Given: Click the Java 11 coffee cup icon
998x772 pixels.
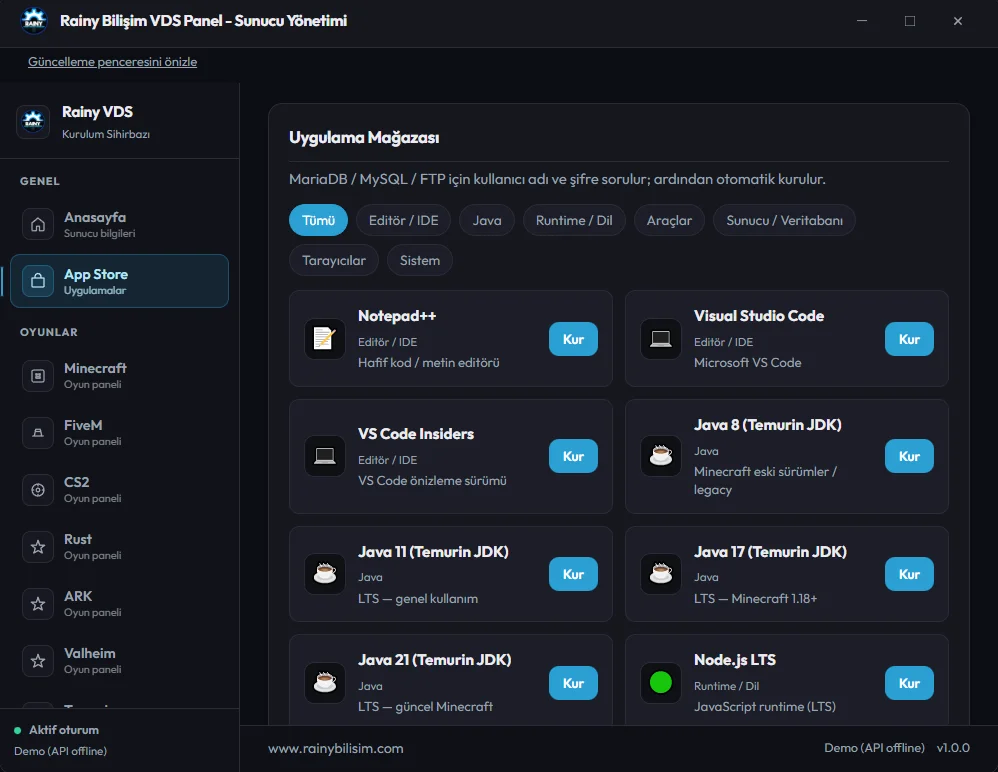Looking at the screenshot, I should point(325,573).
